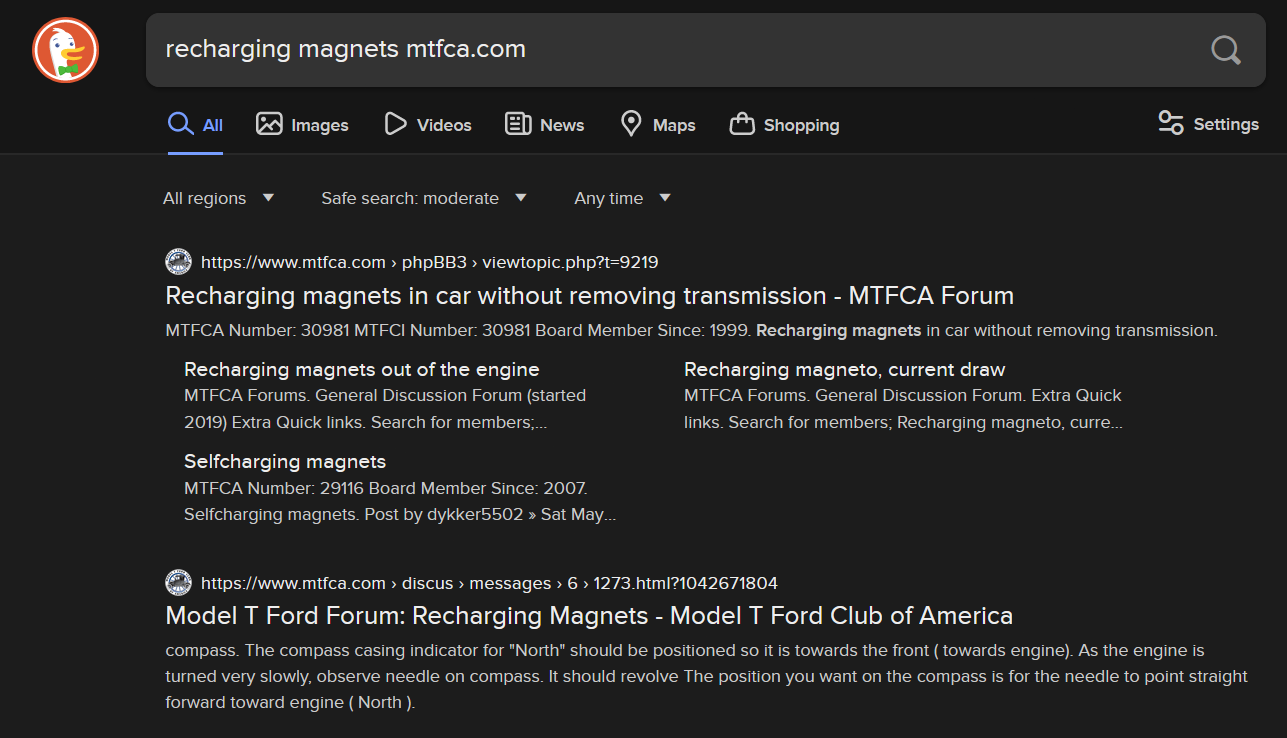Open 'Recharging magneto, current draw' sublink

point(844,369)
